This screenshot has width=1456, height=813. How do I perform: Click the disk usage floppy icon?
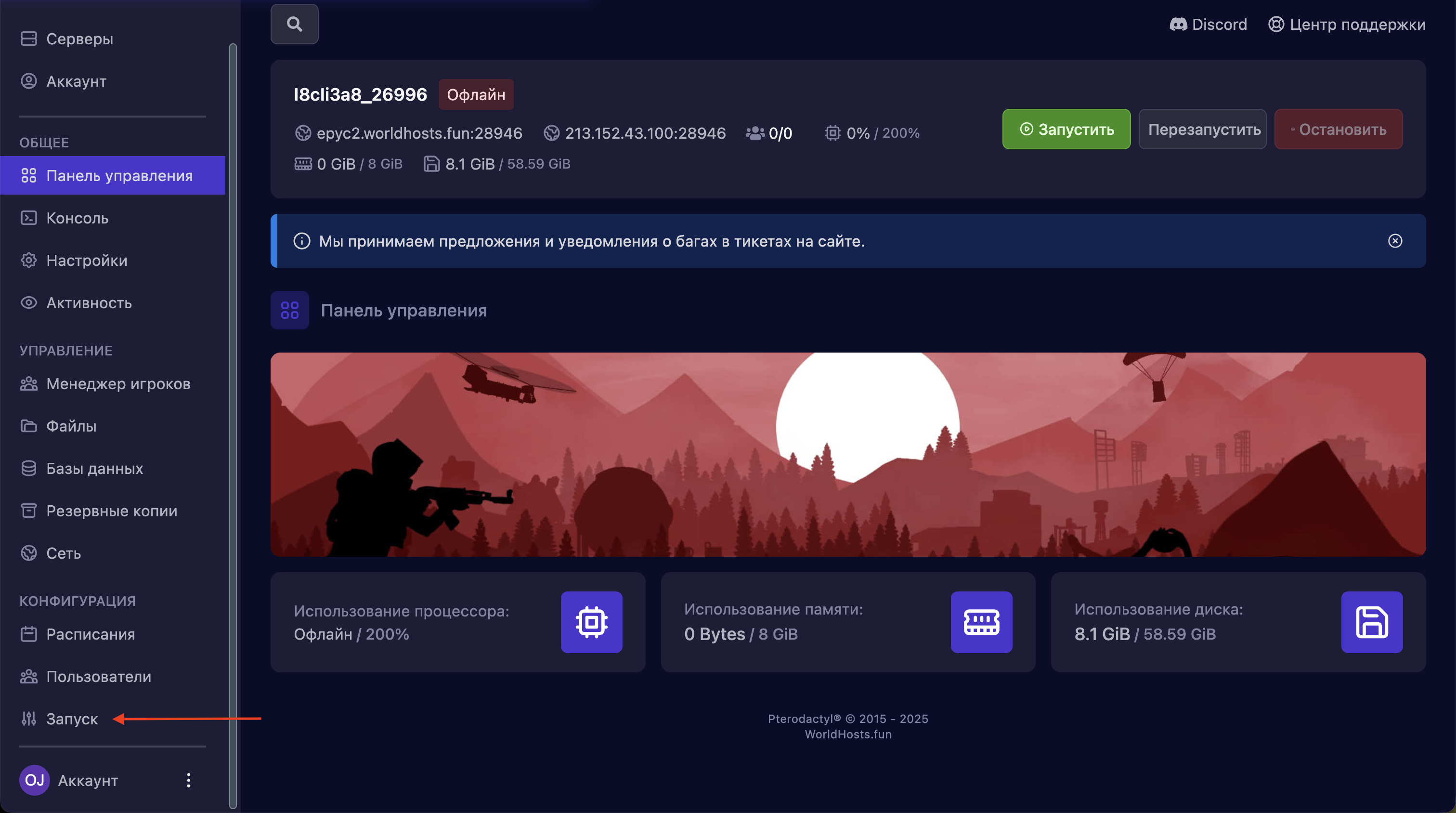[1371, 622]
